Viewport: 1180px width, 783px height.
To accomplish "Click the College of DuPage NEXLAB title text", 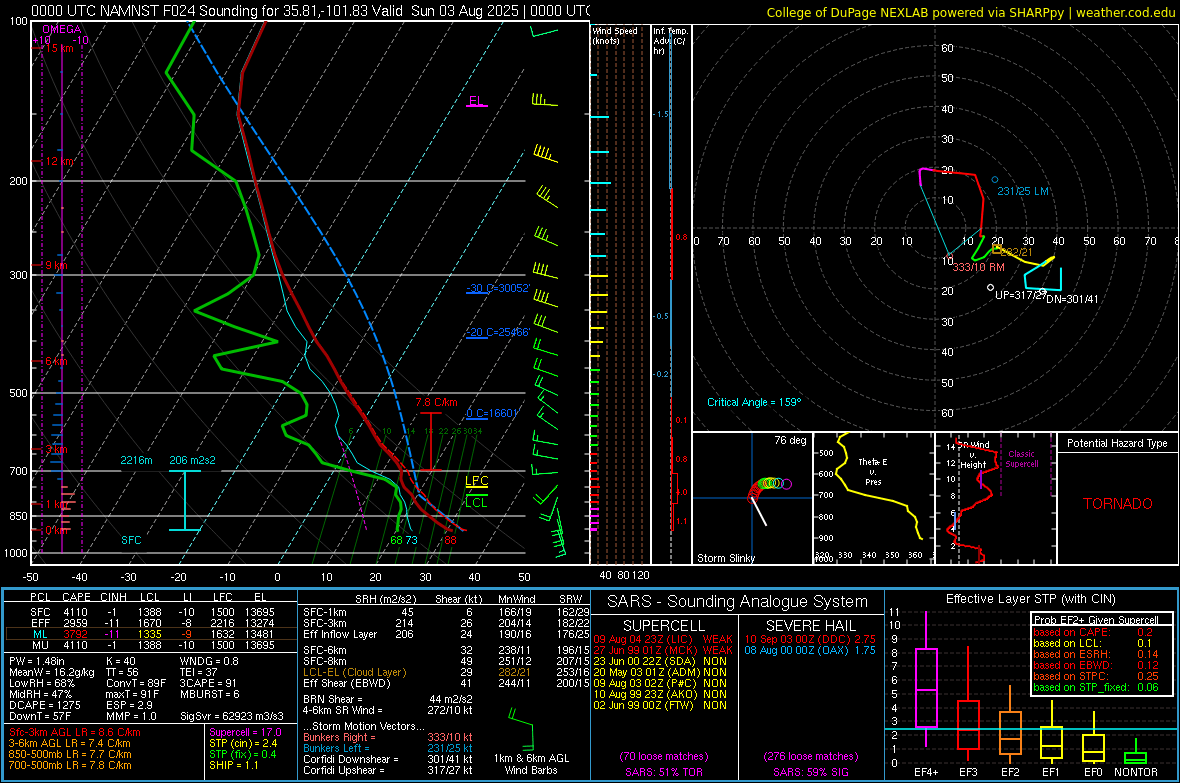I will click(970, 13).
